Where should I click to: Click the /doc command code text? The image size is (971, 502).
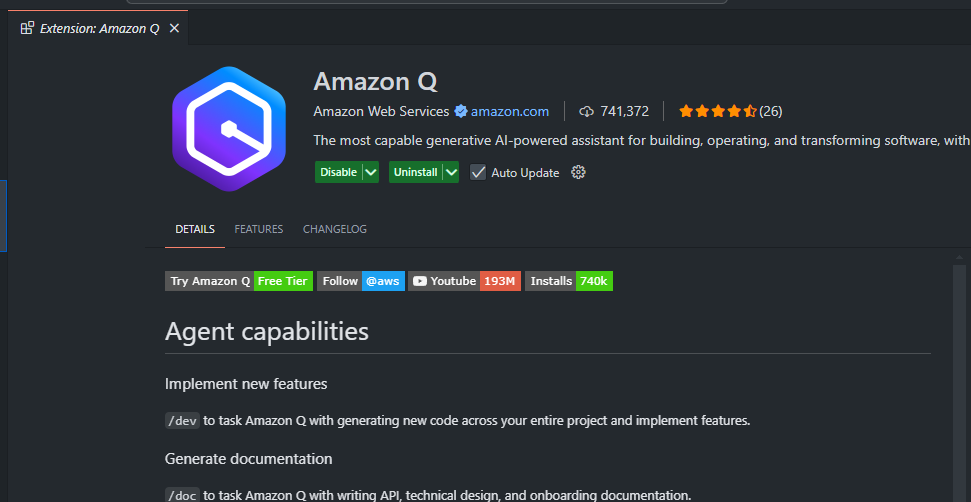click(183, 495)
